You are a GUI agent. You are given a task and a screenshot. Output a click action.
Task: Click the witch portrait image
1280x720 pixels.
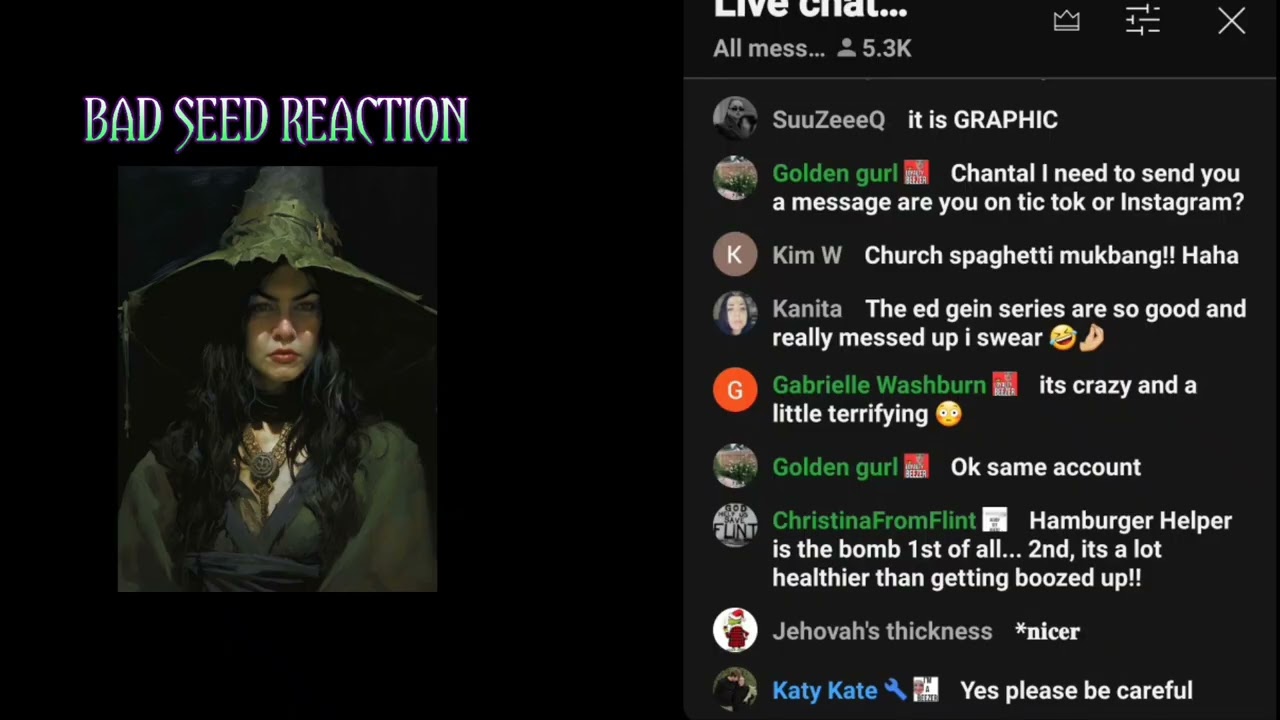(277, 379)
